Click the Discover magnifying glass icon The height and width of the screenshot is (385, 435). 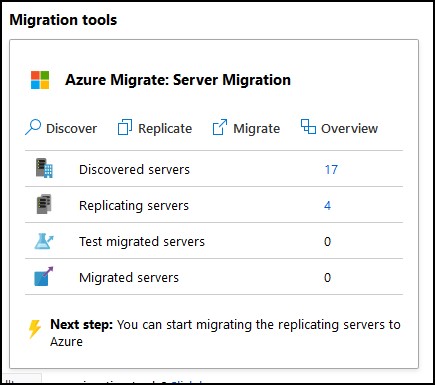point(33,127)
